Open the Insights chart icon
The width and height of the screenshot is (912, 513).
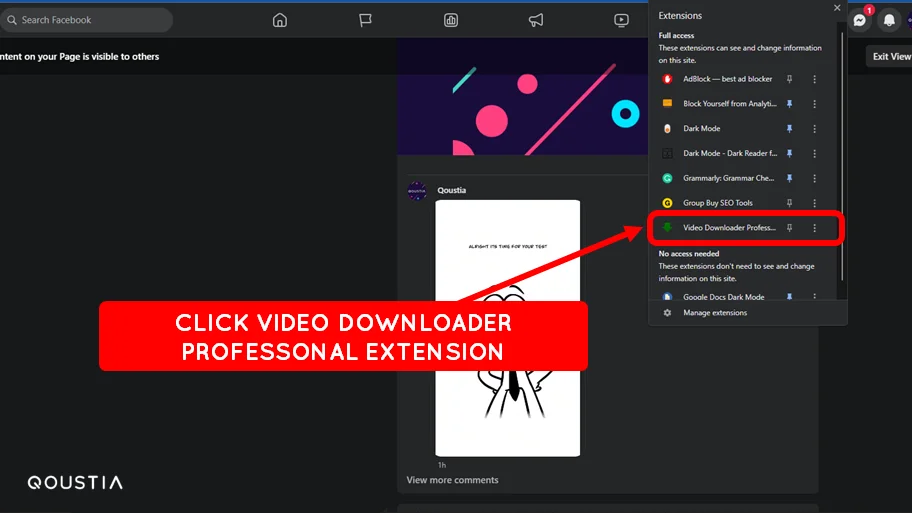point(451,20)
